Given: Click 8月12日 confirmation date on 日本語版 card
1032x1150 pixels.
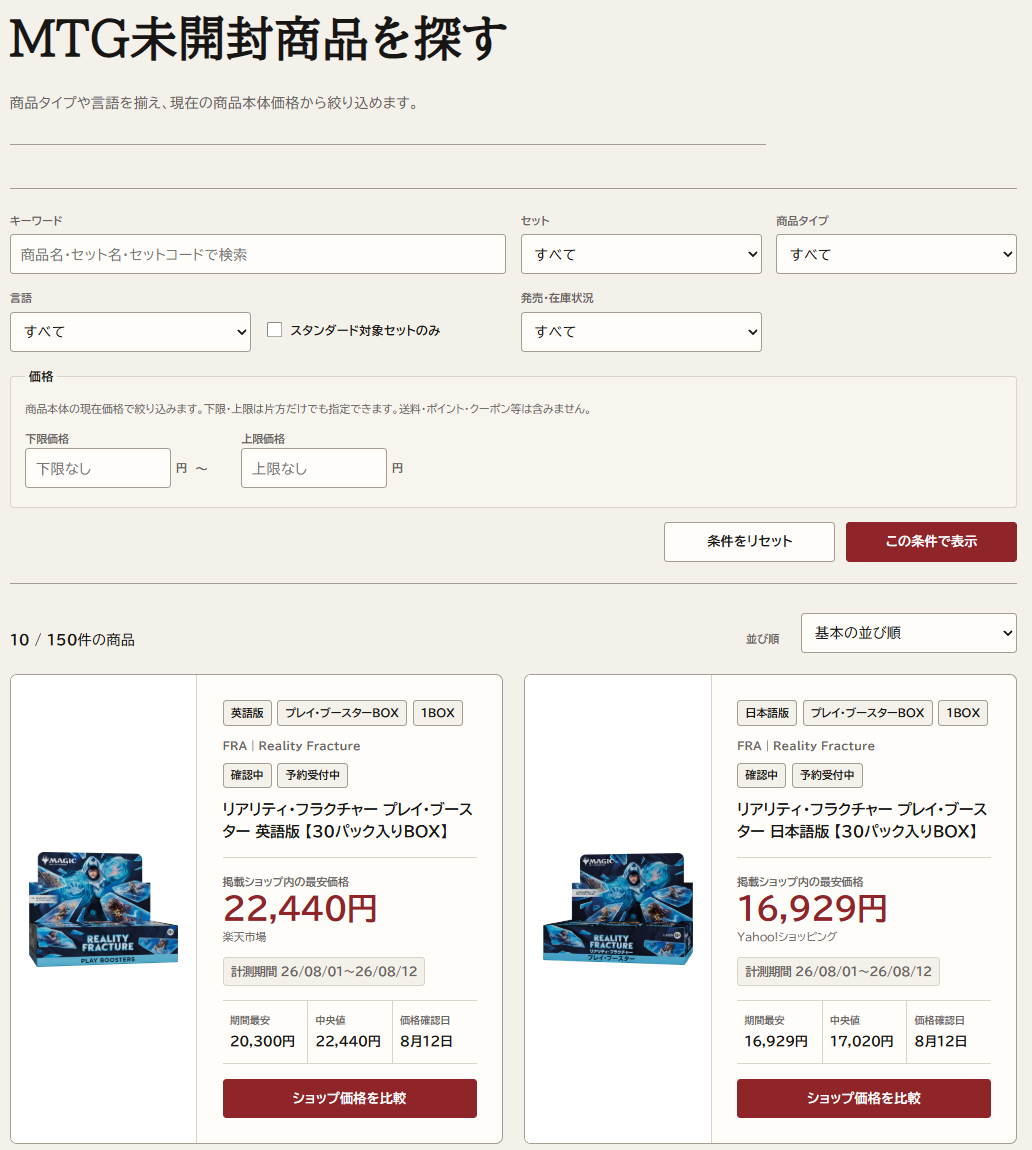Looking at the screenshot, I should tap(941, 1041).
